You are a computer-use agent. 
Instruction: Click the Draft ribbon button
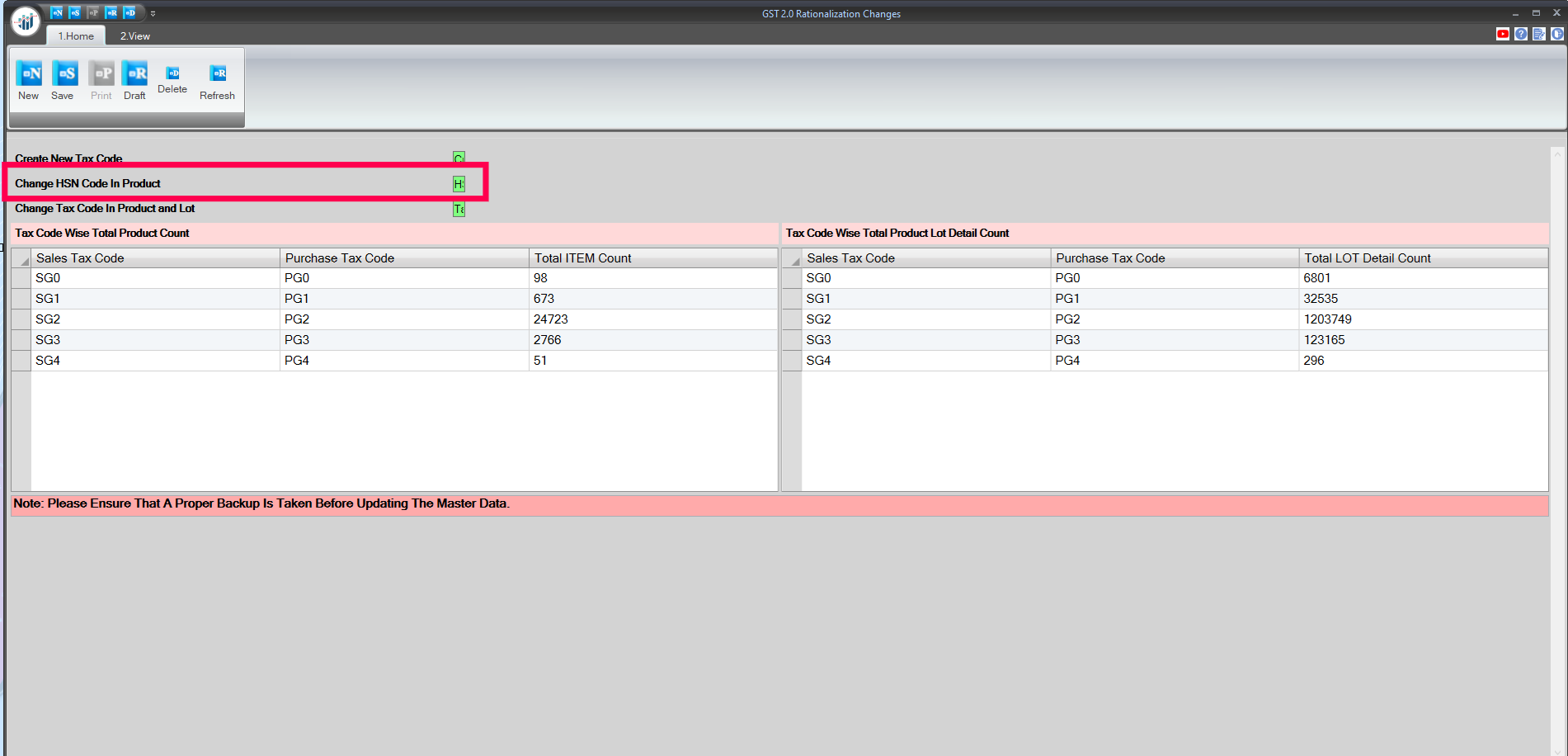pos(134,81)
